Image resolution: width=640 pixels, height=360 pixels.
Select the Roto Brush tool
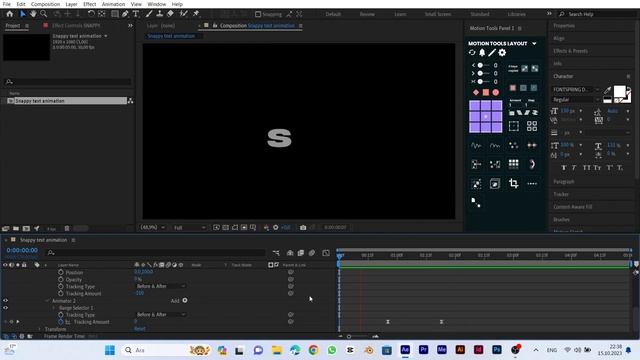click(184, 14)
